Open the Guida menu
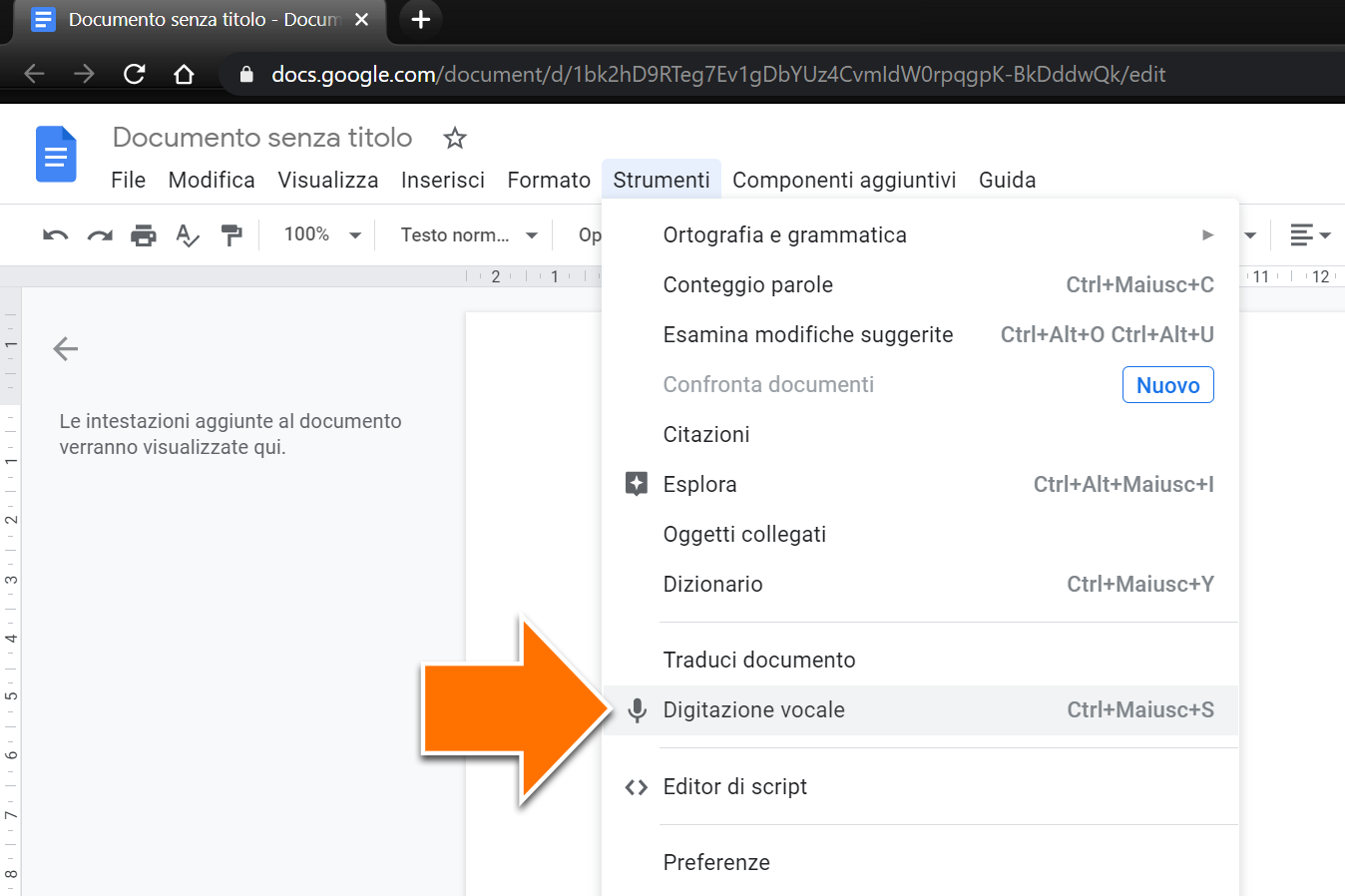This screenshot has width=1345, height=896. coord(1008,180)
